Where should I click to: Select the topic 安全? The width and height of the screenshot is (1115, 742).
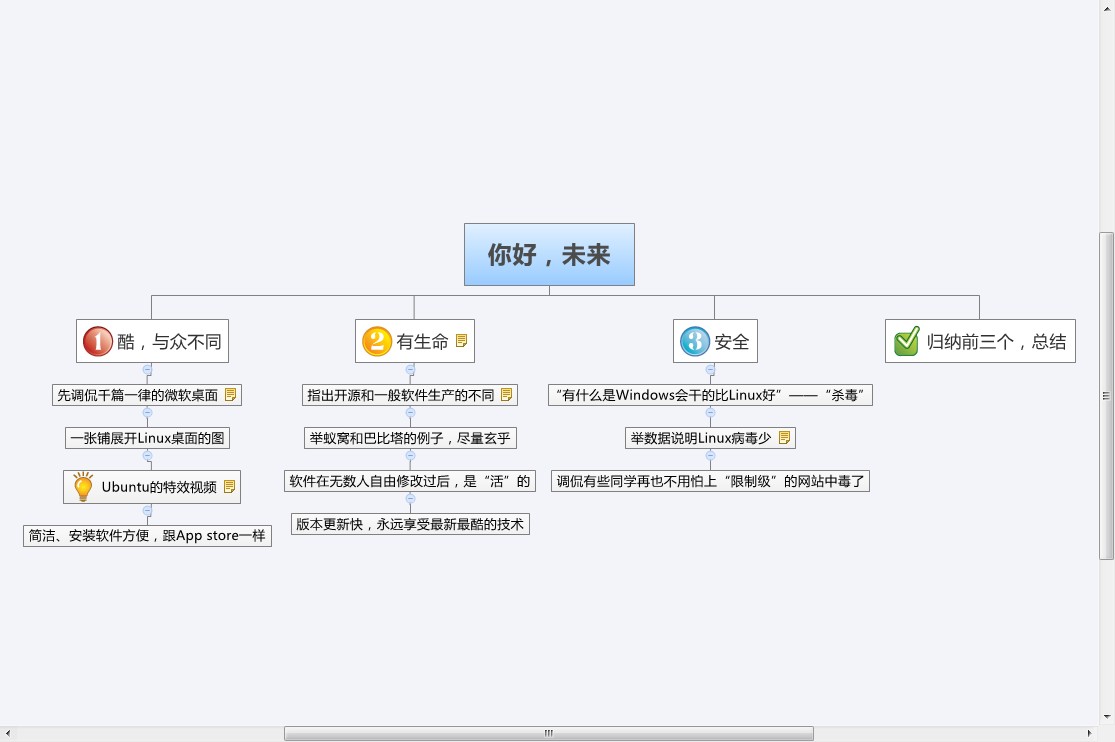pos(715,341)
